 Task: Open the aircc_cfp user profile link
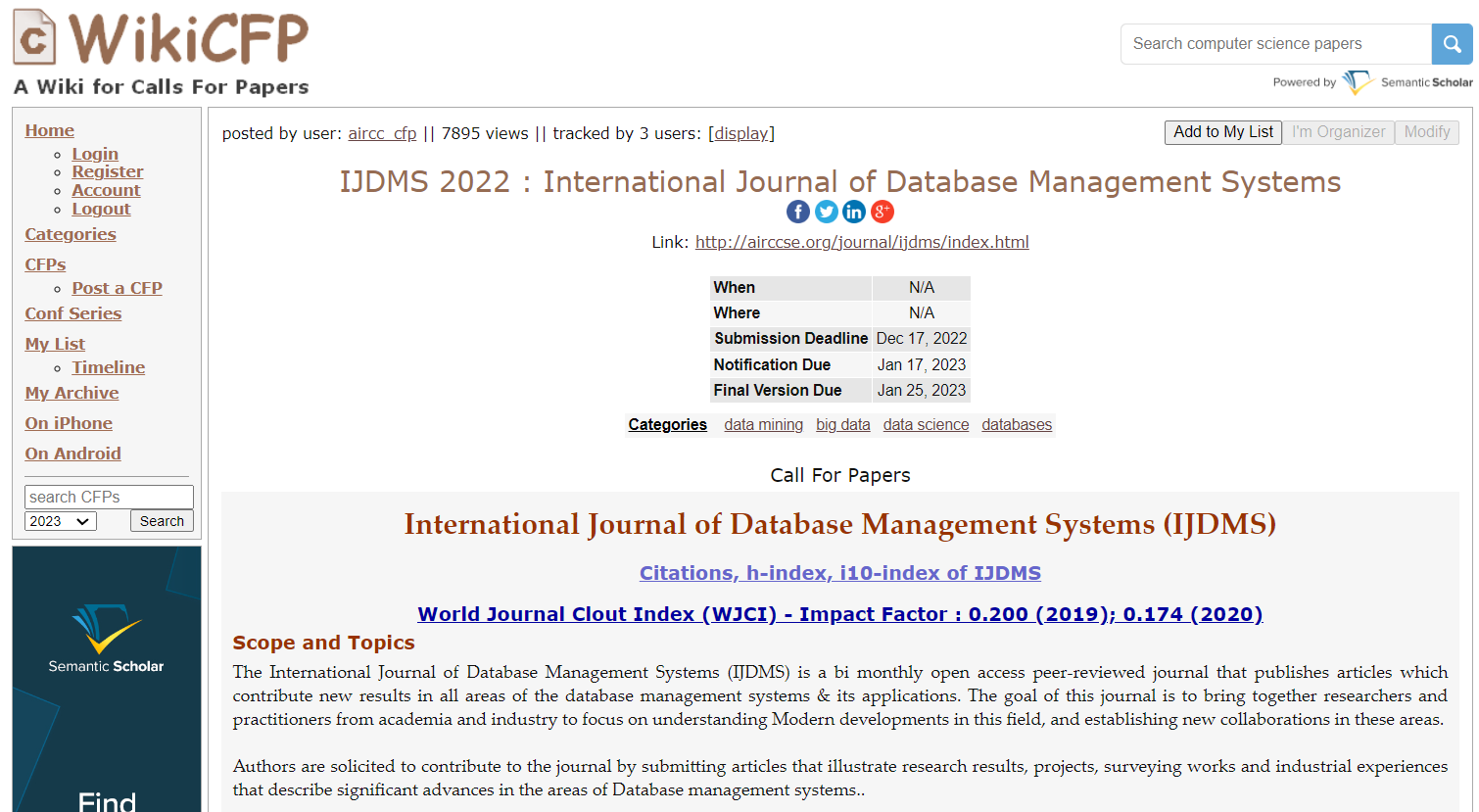tap(382, 133)
